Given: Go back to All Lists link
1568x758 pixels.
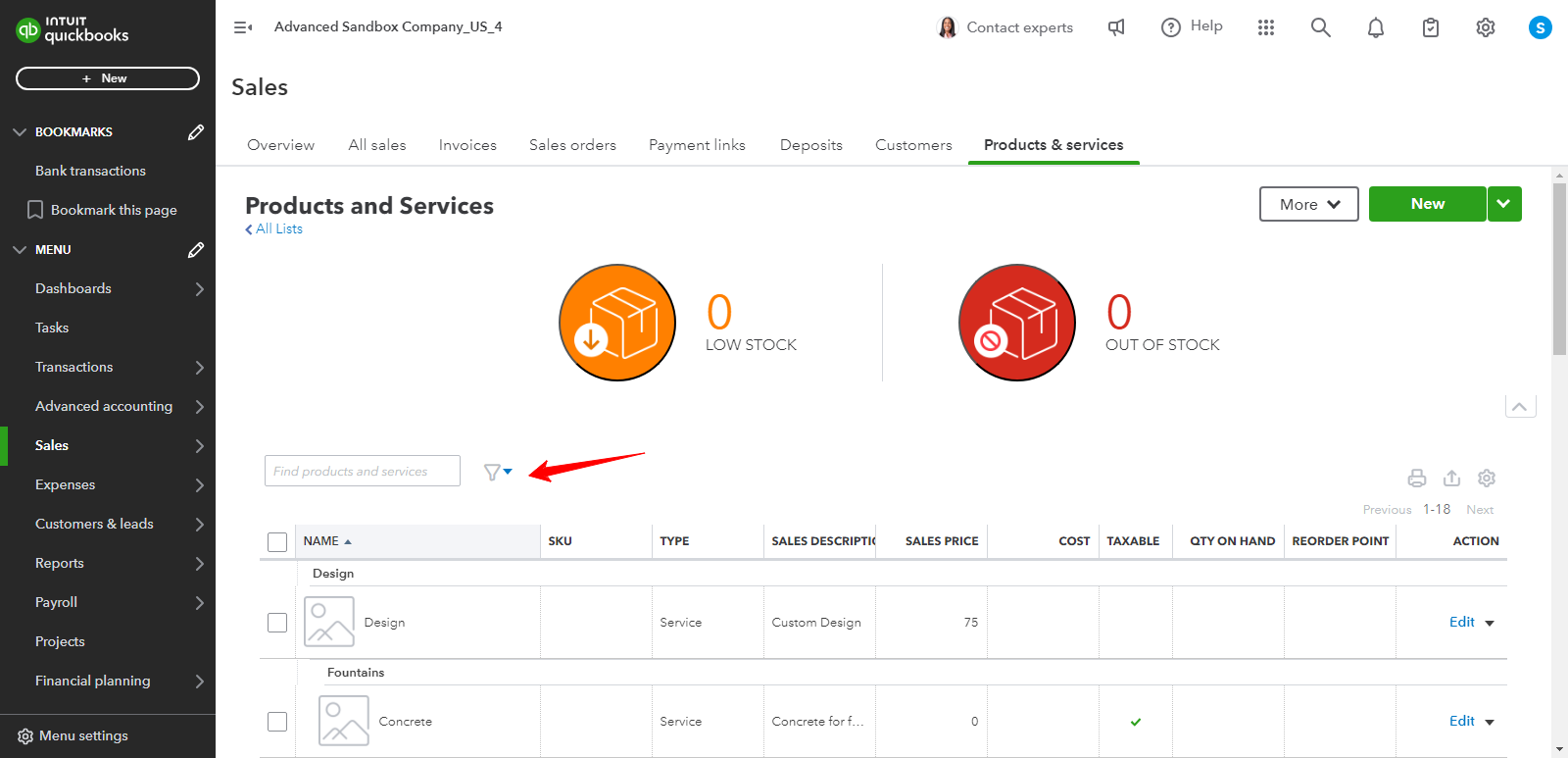Looking at the screenshot, I should 274,229.
